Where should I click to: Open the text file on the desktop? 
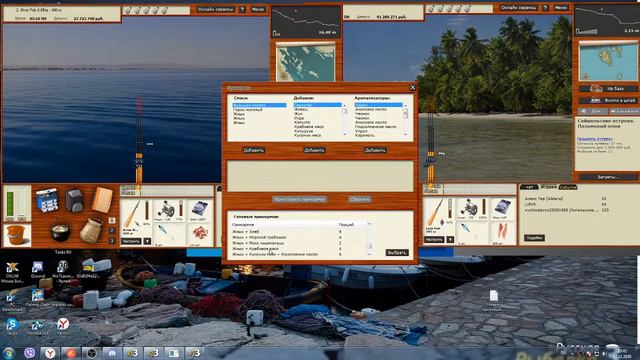pyautogui.click(x=493, y=300)
